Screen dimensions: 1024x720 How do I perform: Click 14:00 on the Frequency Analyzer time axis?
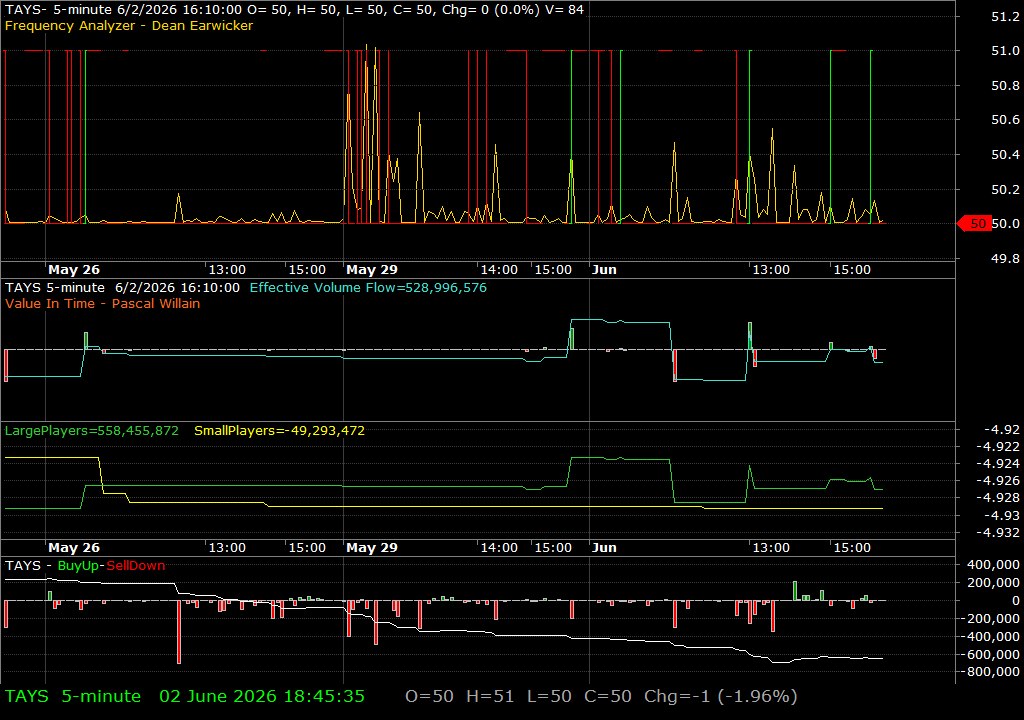point(499,270)
